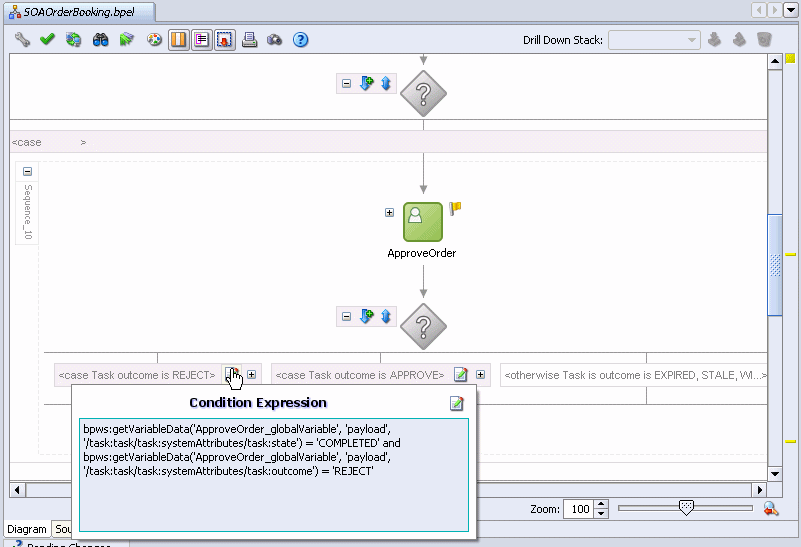Click the zoom-to-fit magnifier icon
This screenshot has width=801, height=547.
click(x=771, y=508)
